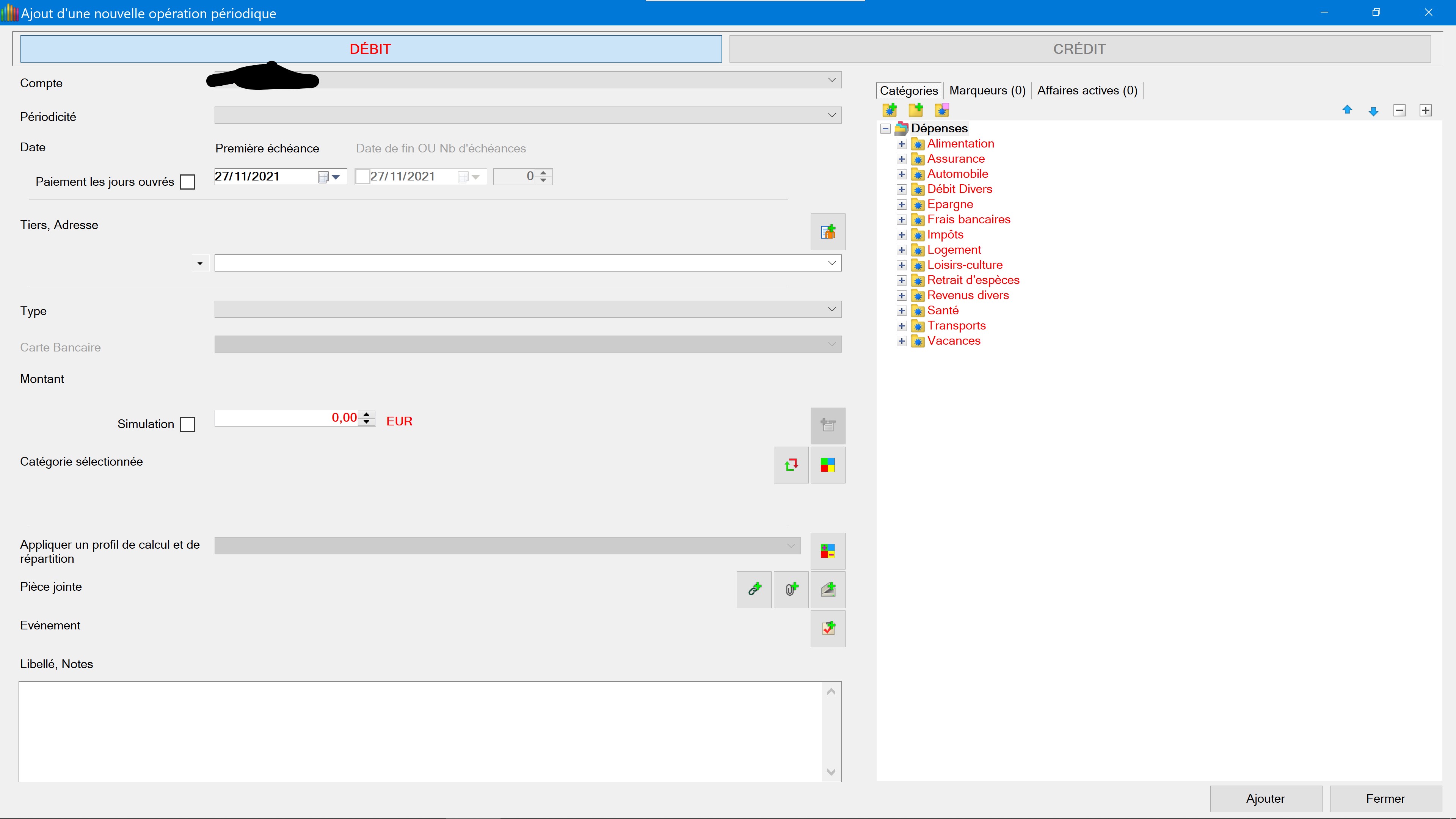Click the add subcategory folder icon
Viewport: 1456px width, 819px height.
916,110
